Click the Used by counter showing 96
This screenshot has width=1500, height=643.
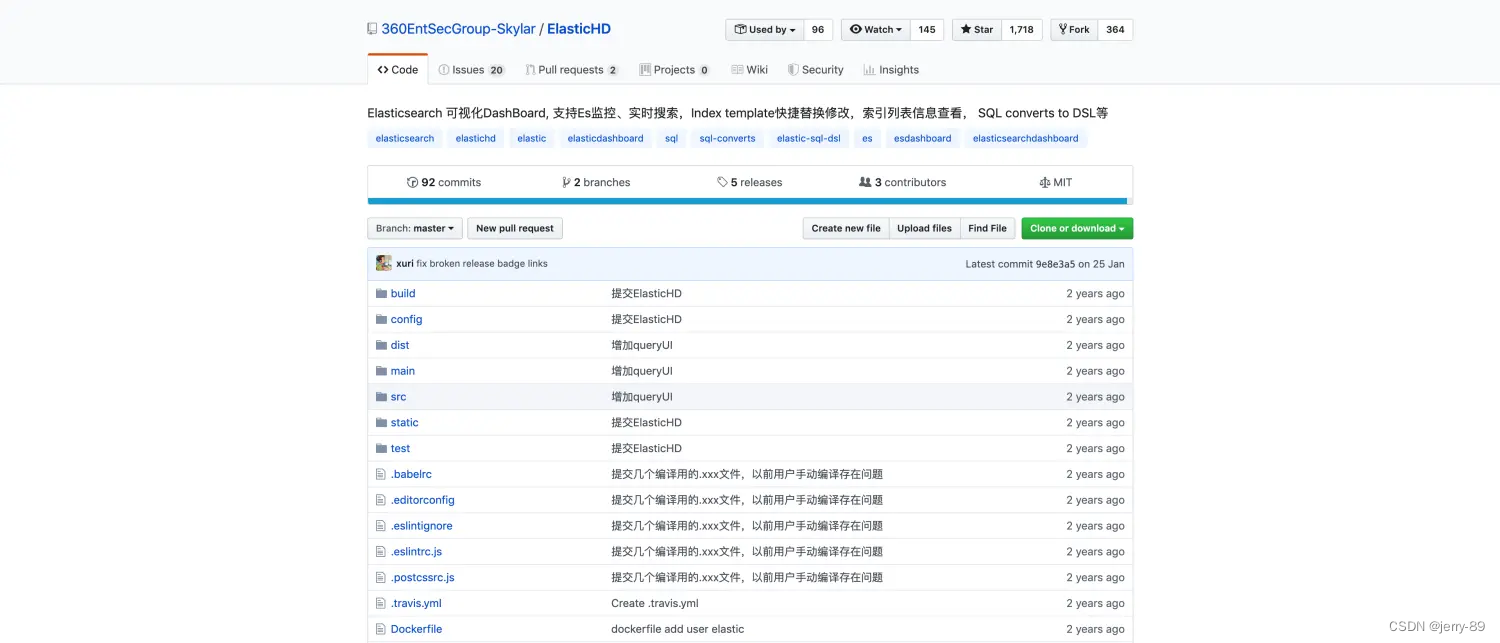817,29
